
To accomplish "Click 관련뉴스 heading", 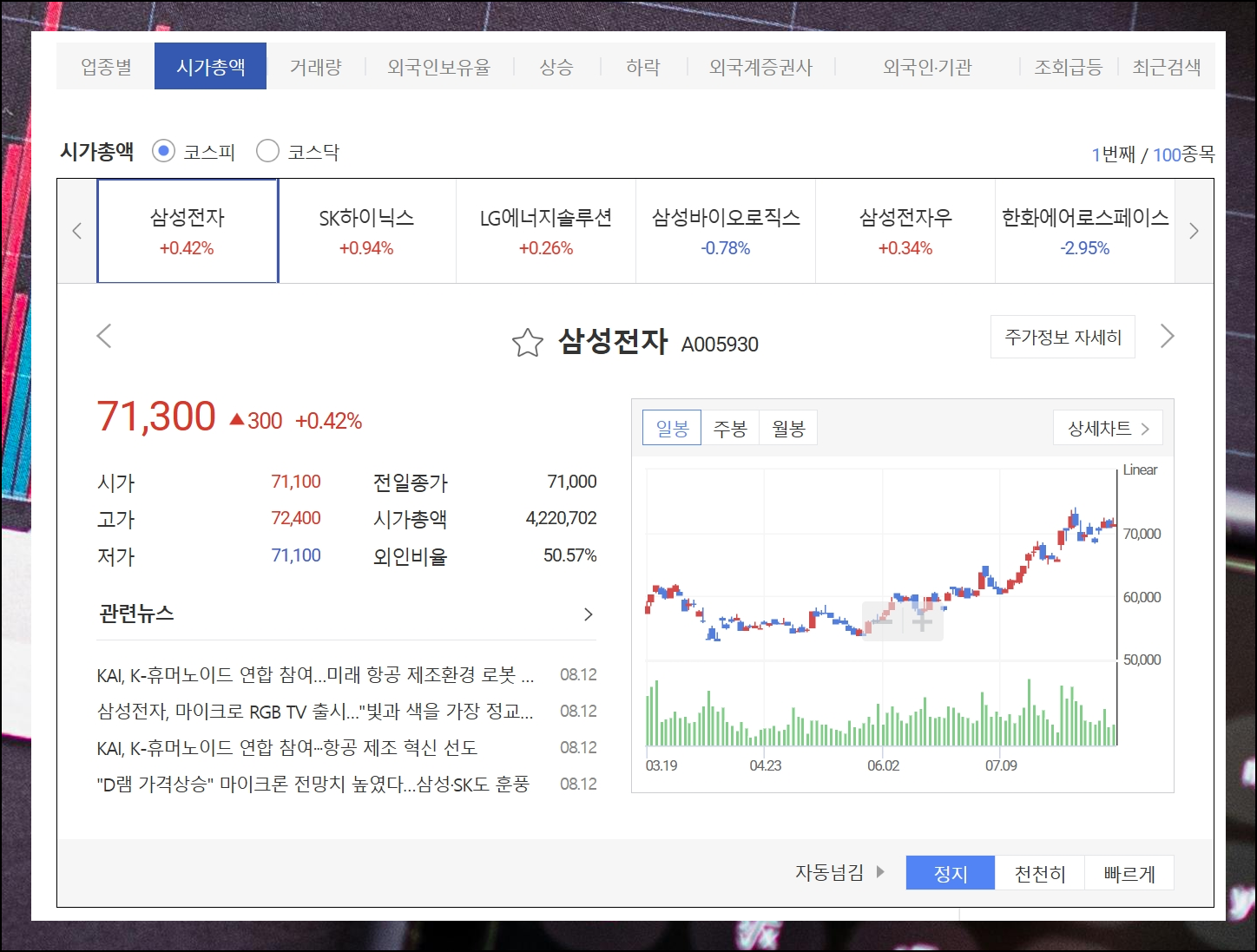I will [136, 614].
